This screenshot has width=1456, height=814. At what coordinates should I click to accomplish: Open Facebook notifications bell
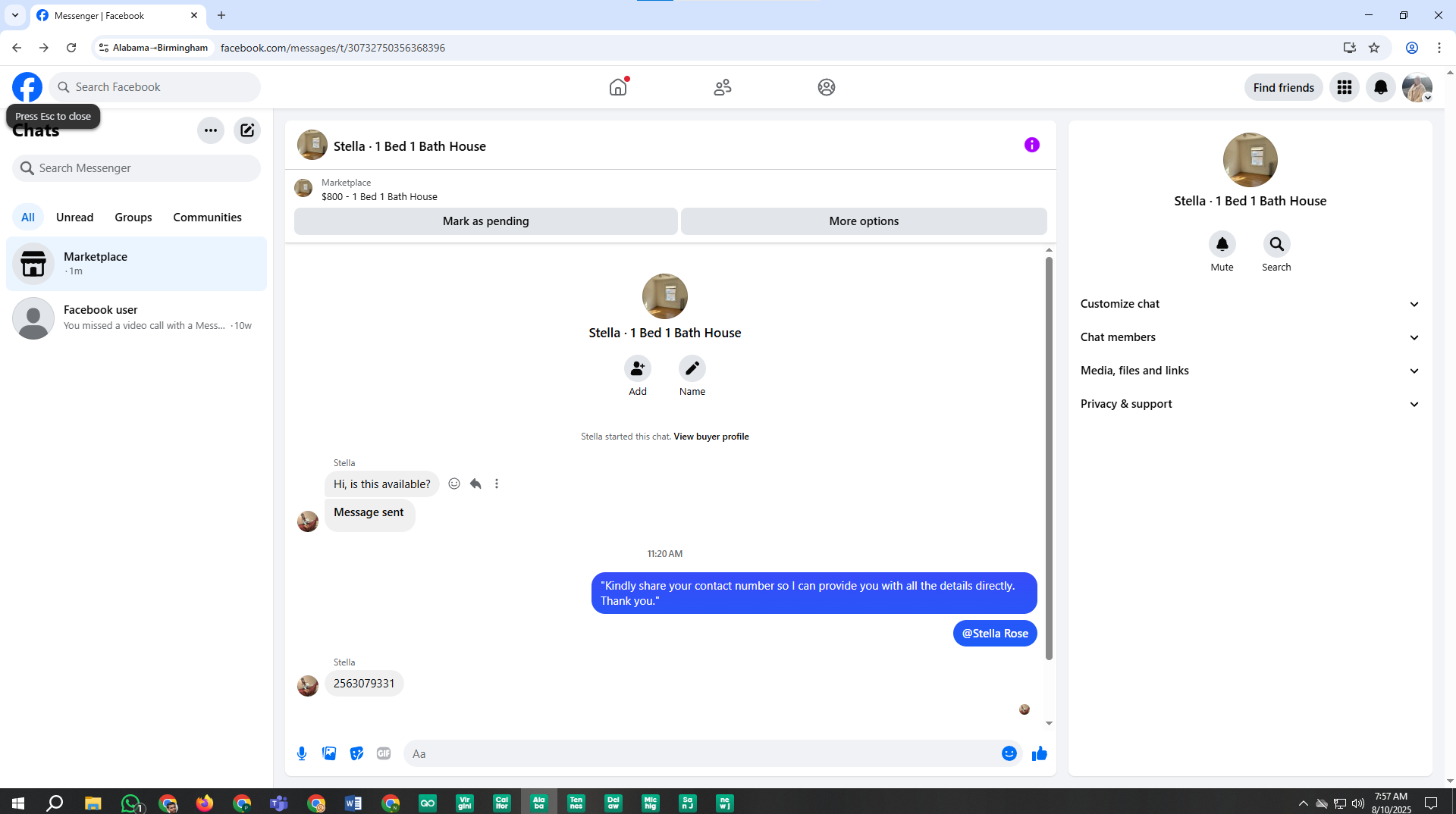coord(1381,87)
